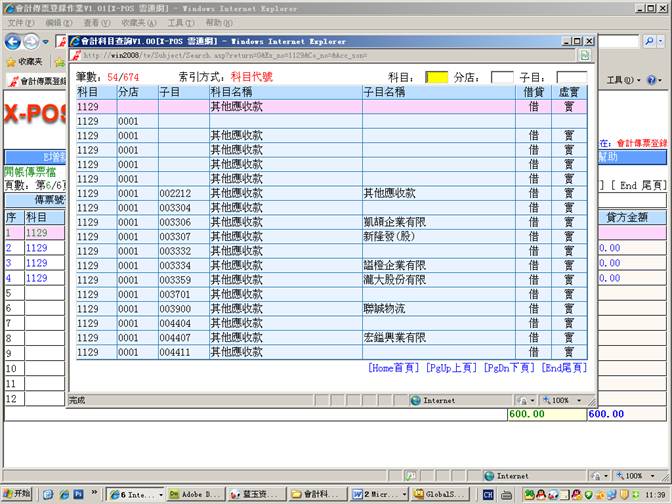Screen dimensions: 672x504
Task: Click the Windows 开始 start button
Action: tap(17, 494)
